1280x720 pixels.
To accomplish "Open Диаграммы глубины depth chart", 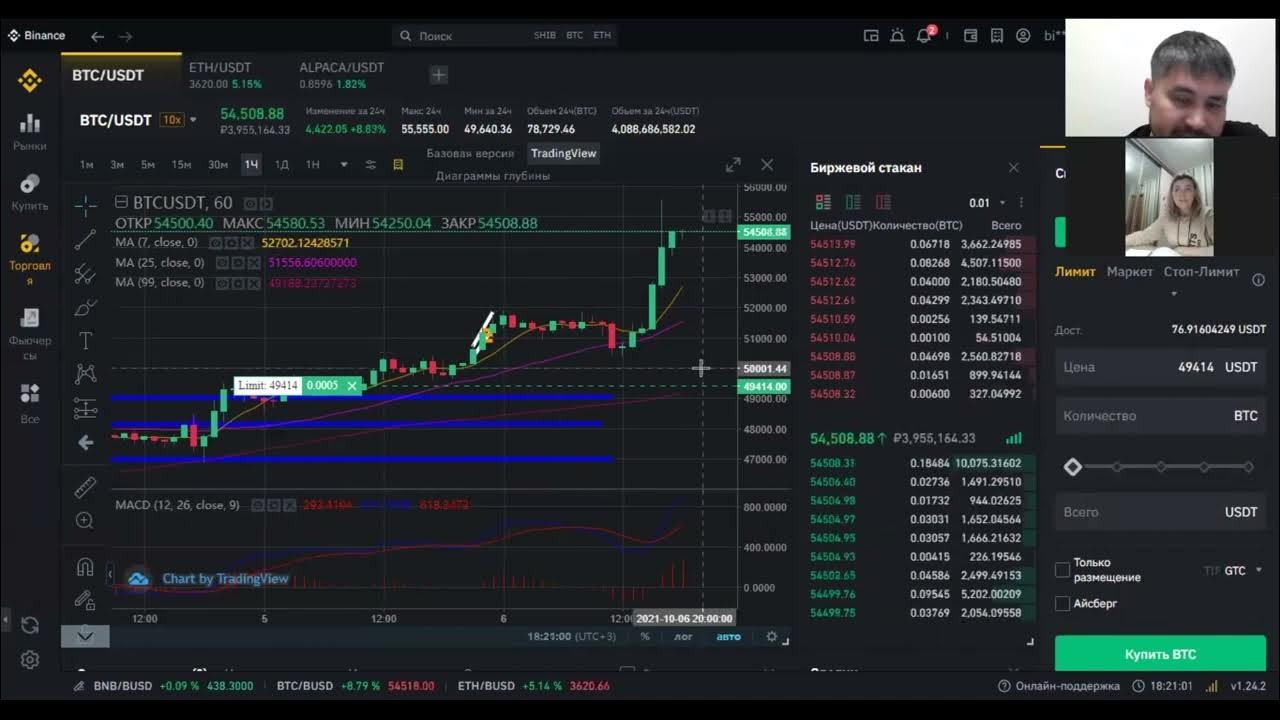I will tap(493, 176).
